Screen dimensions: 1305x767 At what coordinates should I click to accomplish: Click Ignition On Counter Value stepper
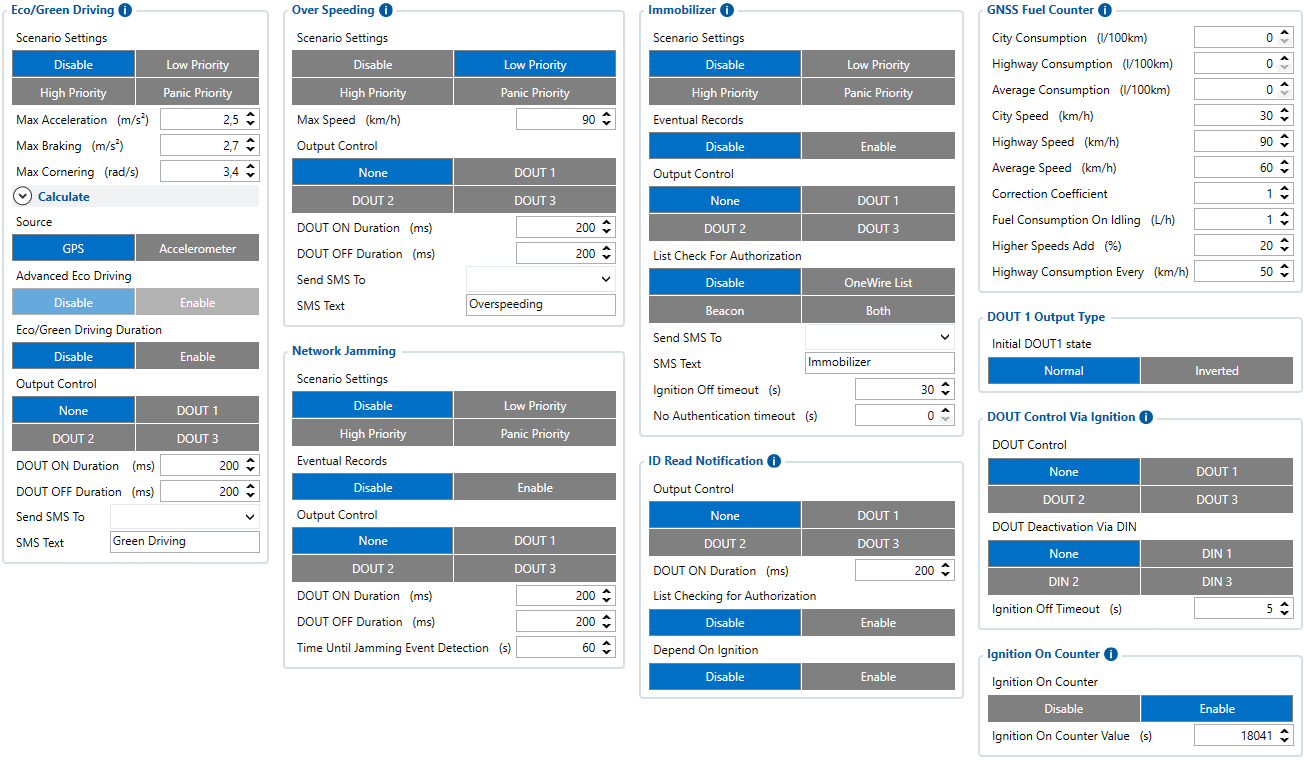point(1285,736)
